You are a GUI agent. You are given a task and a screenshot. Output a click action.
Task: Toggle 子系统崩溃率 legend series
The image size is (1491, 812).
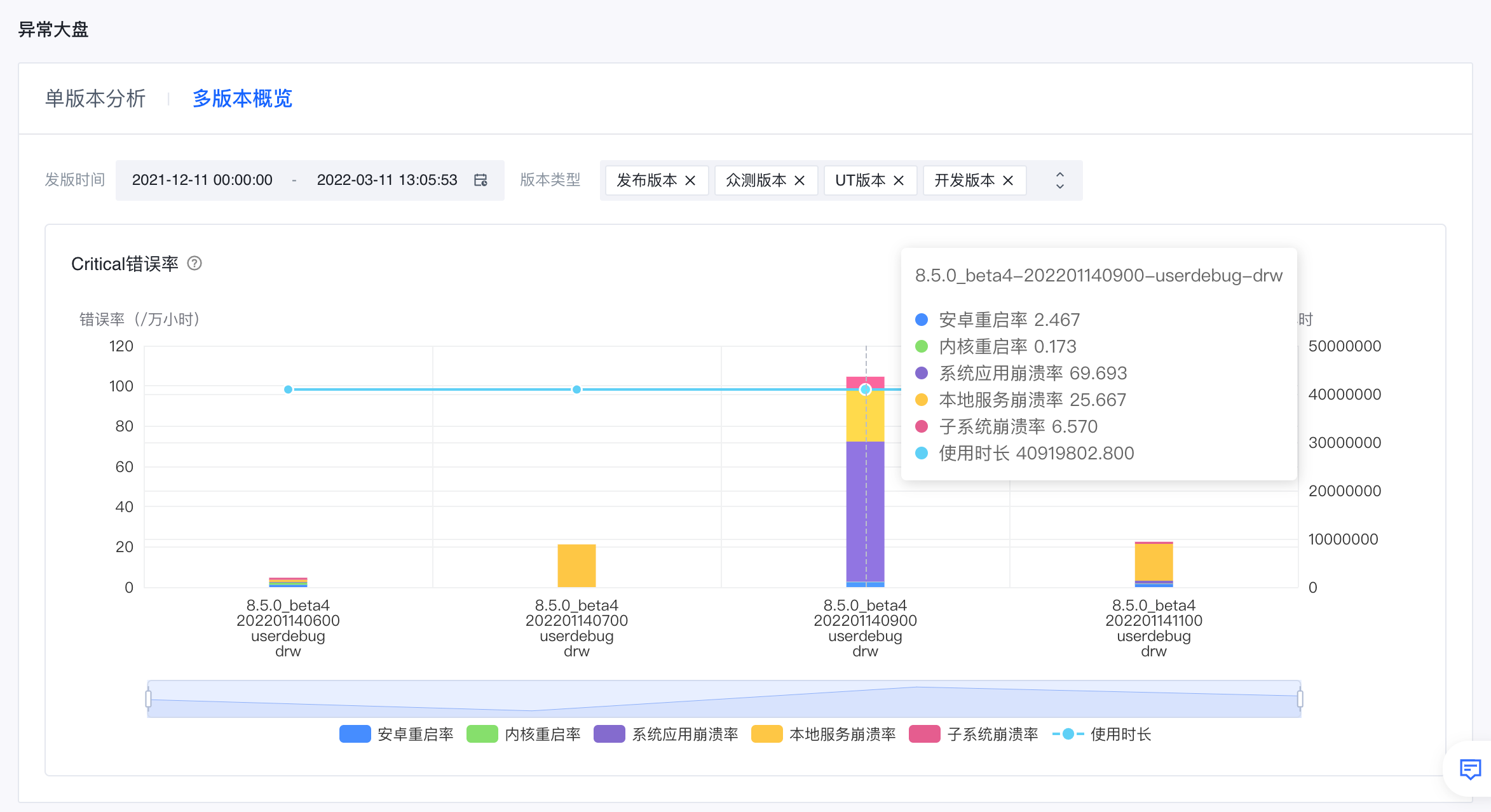974,734
